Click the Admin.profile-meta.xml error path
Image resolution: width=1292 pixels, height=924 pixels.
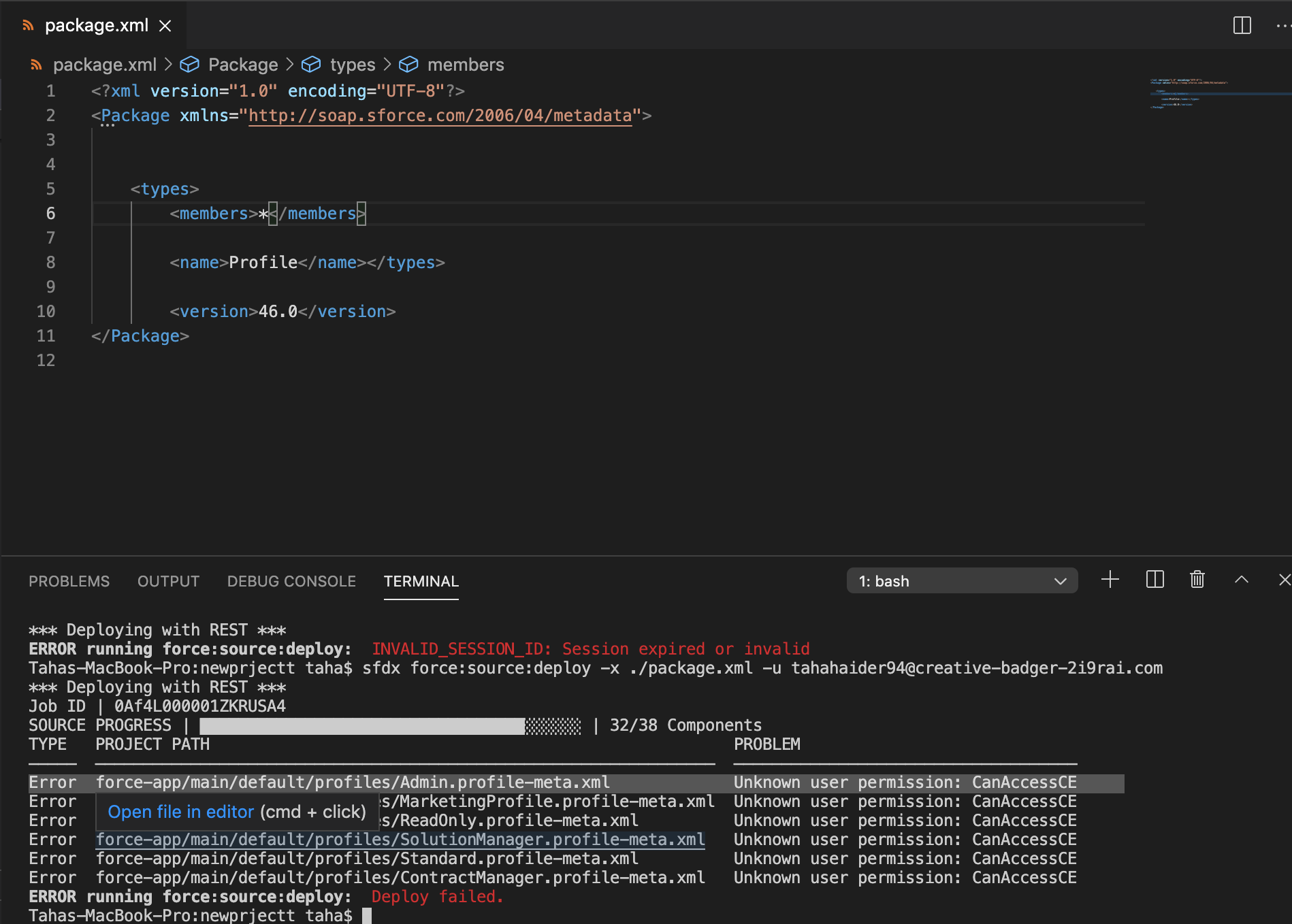pyautogui.click(x=353, y=782)
